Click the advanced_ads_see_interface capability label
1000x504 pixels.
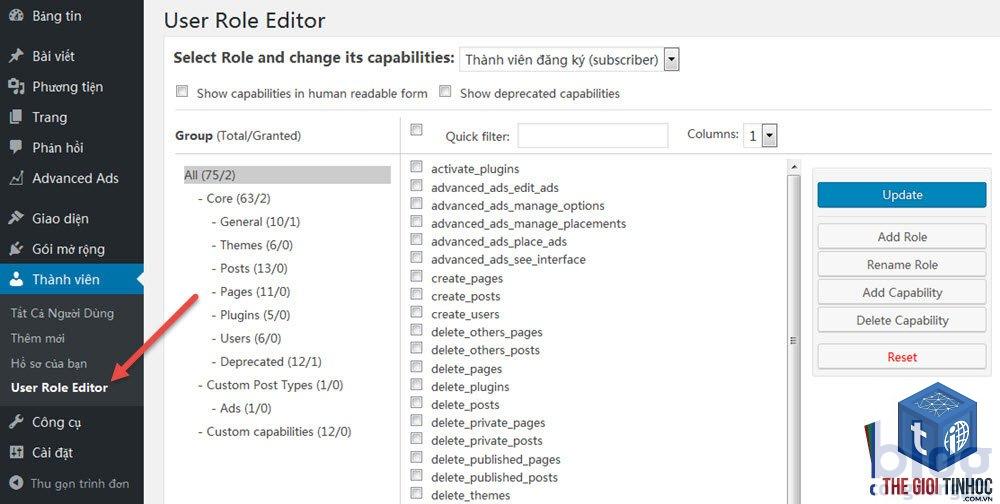tap(508, 260)
